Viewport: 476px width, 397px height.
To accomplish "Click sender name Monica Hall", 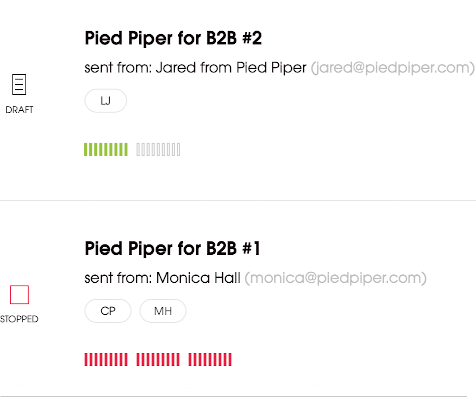I will point(198,278).
